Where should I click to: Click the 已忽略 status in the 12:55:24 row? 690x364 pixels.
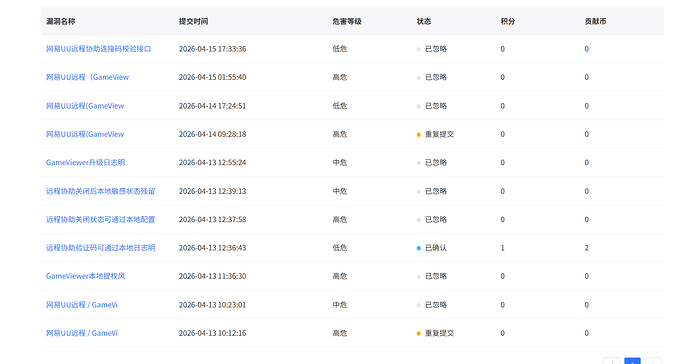tap(436, 162)
